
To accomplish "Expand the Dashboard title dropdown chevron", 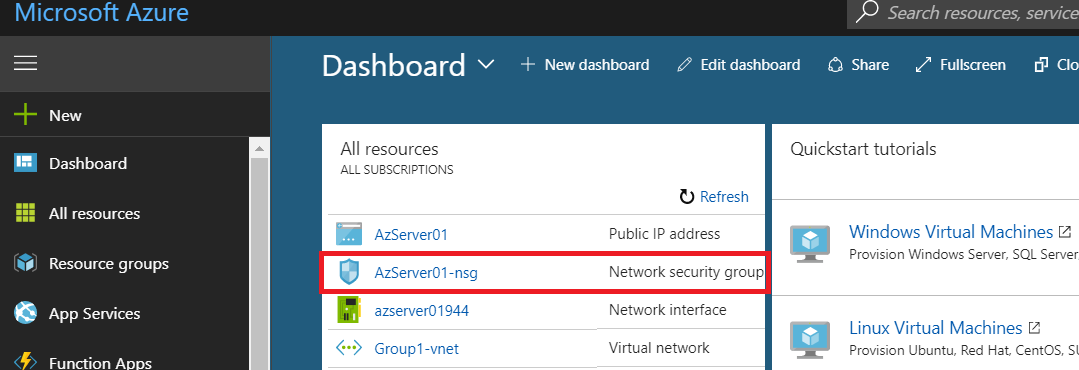I will pyautogui.click(x=486, y=65).
